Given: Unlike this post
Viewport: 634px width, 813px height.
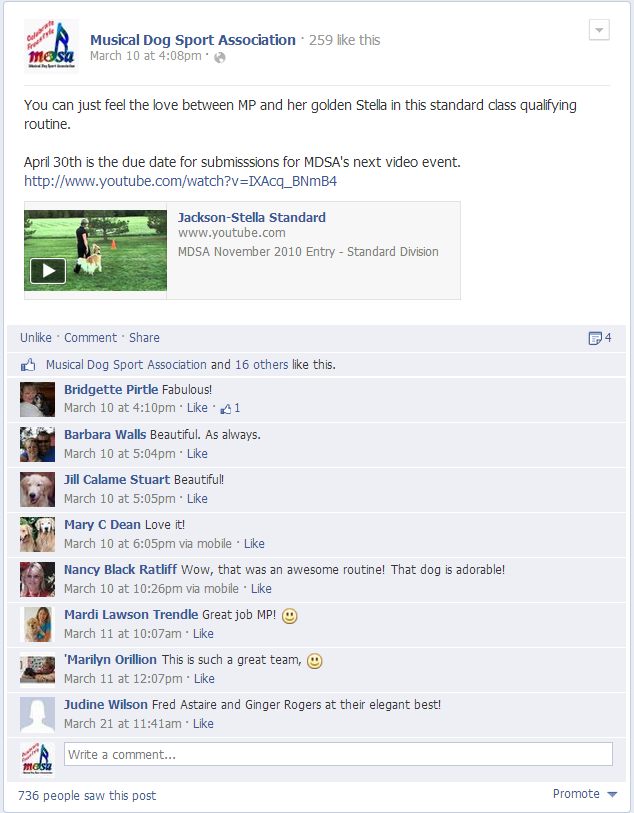Looking at the screenshot, I should coord(36,338).
